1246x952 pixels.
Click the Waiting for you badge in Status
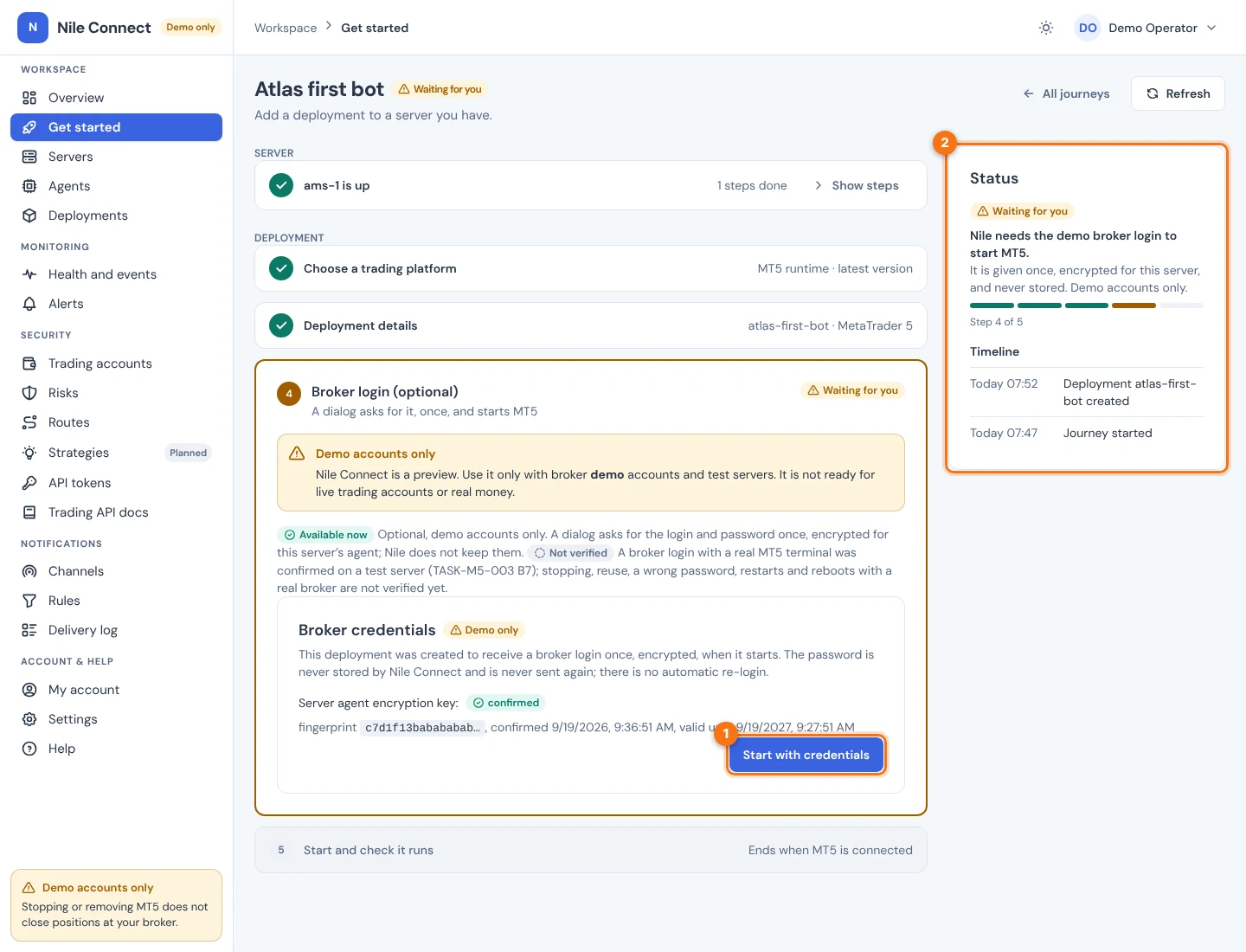click(x=1022, y=211)
